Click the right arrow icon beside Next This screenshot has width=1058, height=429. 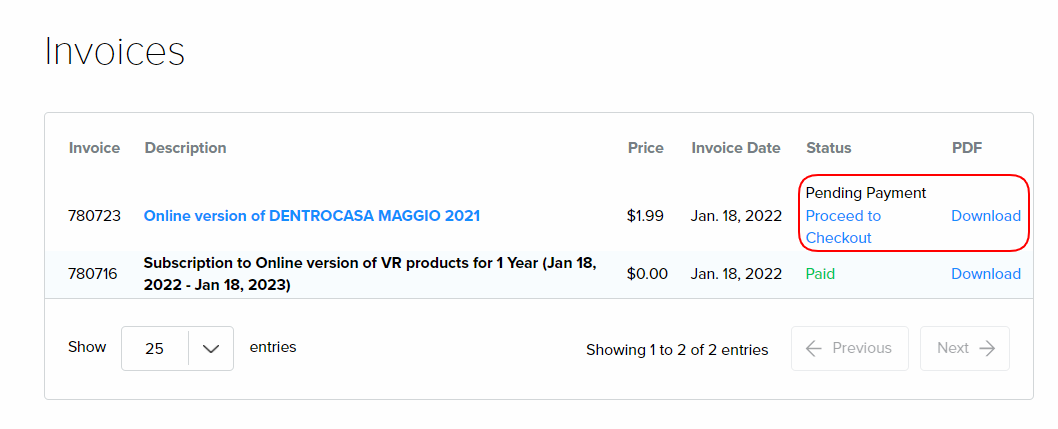[987, 348]
